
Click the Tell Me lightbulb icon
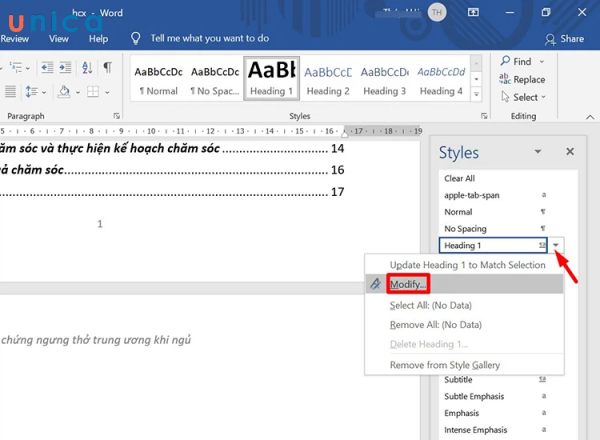[136, 38]
